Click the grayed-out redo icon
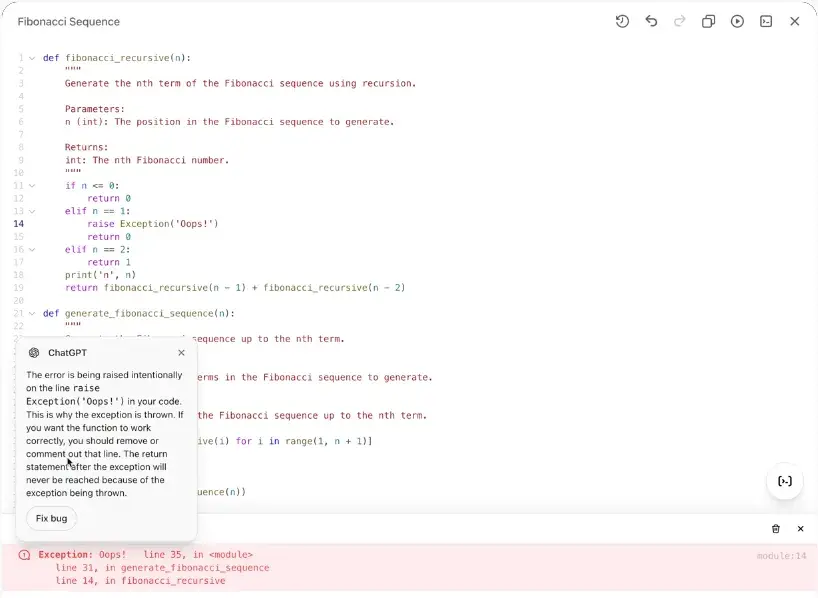The width and height of the screenshot is (818, 598). coord(679,21)
